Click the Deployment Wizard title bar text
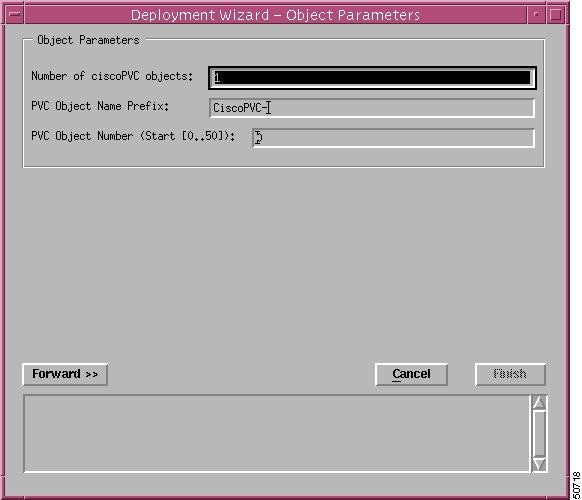 pos(275,15)
